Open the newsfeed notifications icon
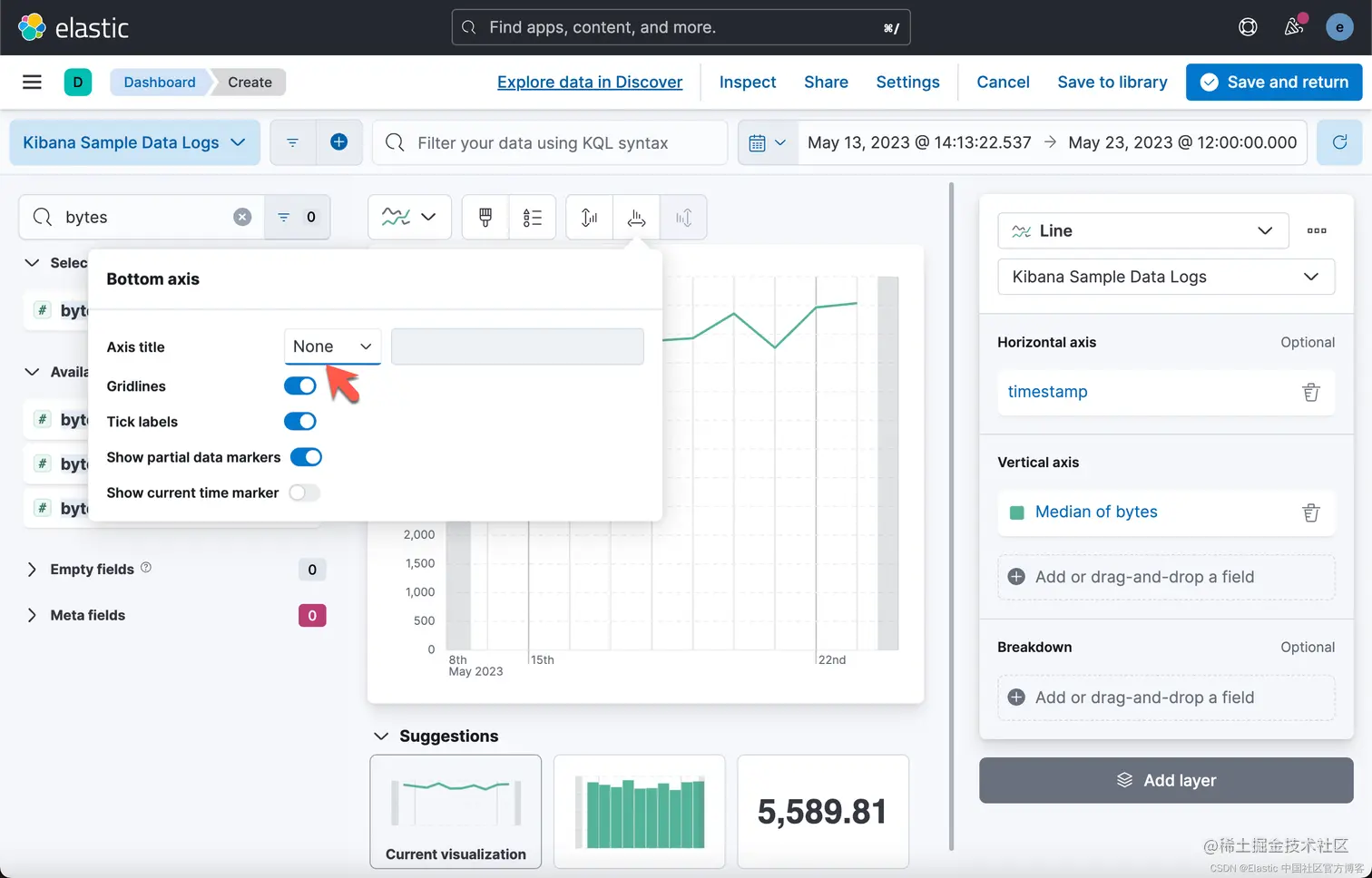 [1294, 26]
